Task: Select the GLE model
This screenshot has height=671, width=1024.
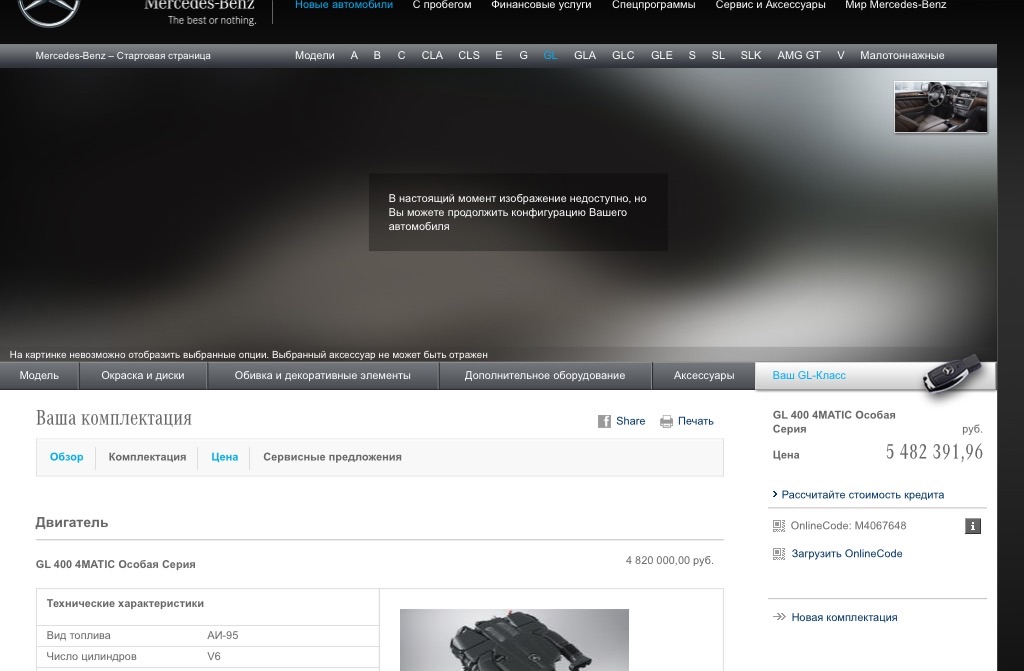Action: click(x=662, y=56)
